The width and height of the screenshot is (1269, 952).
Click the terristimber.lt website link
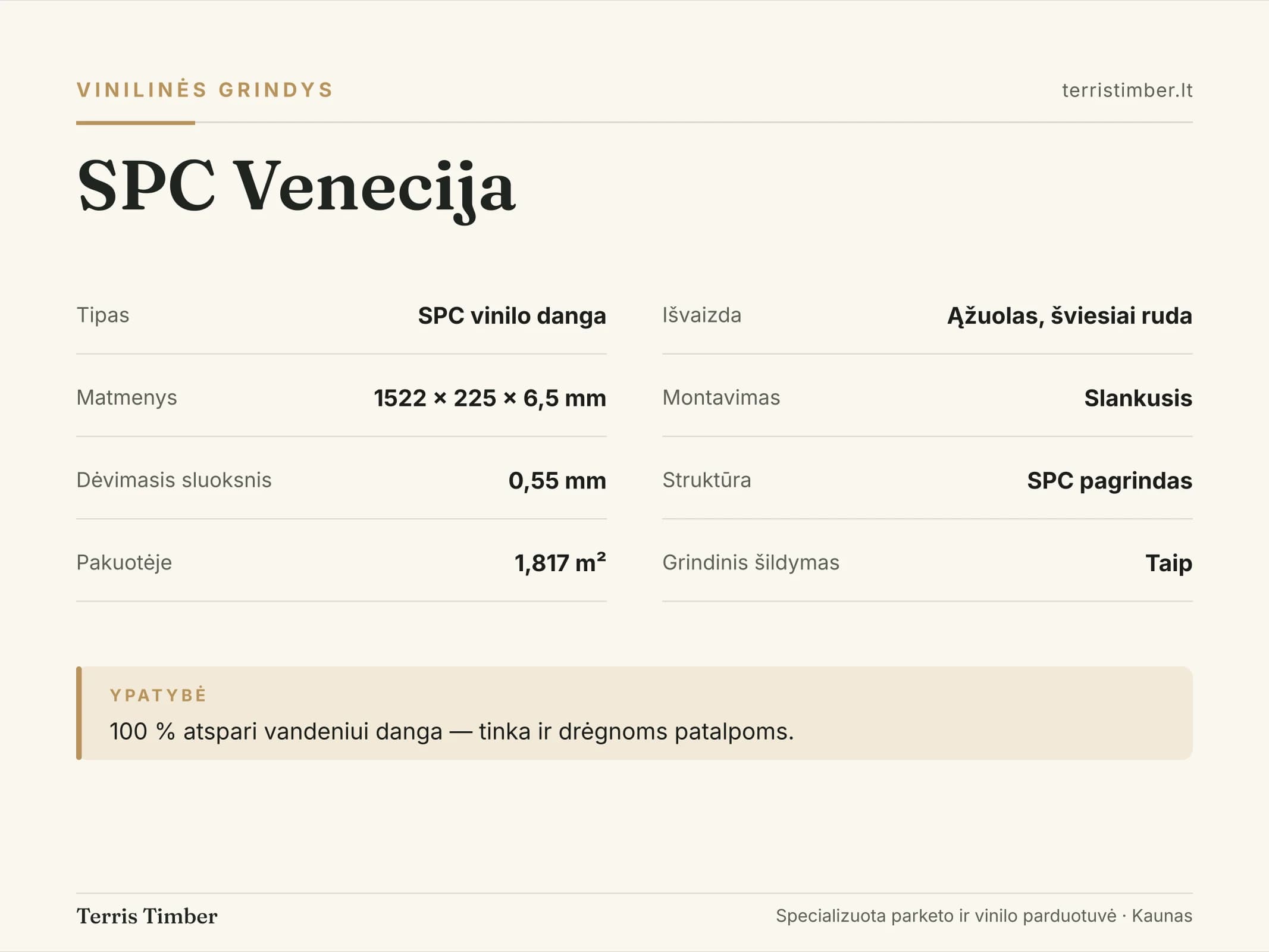[x=1127, y=90]
